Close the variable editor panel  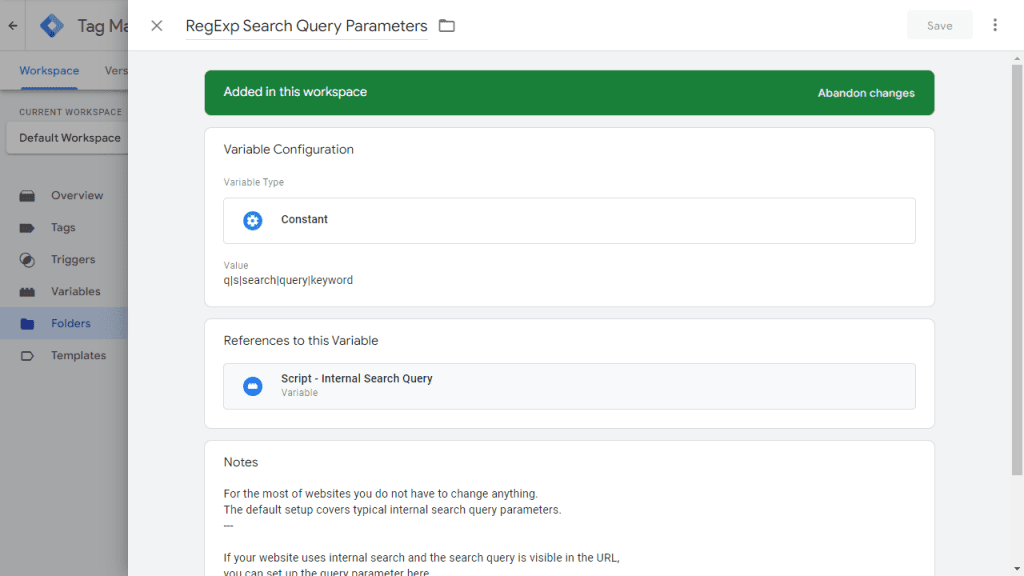157,25
